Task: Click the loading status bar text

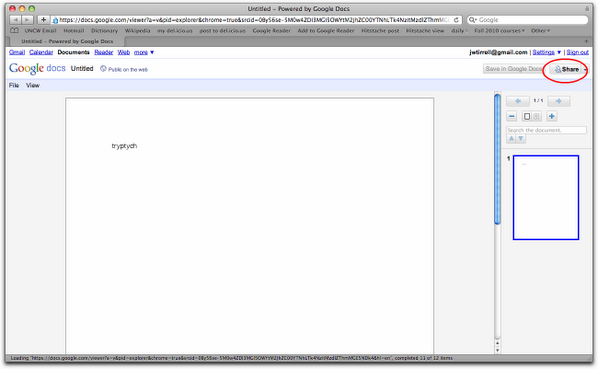Action: pyautogui.click(x=231, y=358)
